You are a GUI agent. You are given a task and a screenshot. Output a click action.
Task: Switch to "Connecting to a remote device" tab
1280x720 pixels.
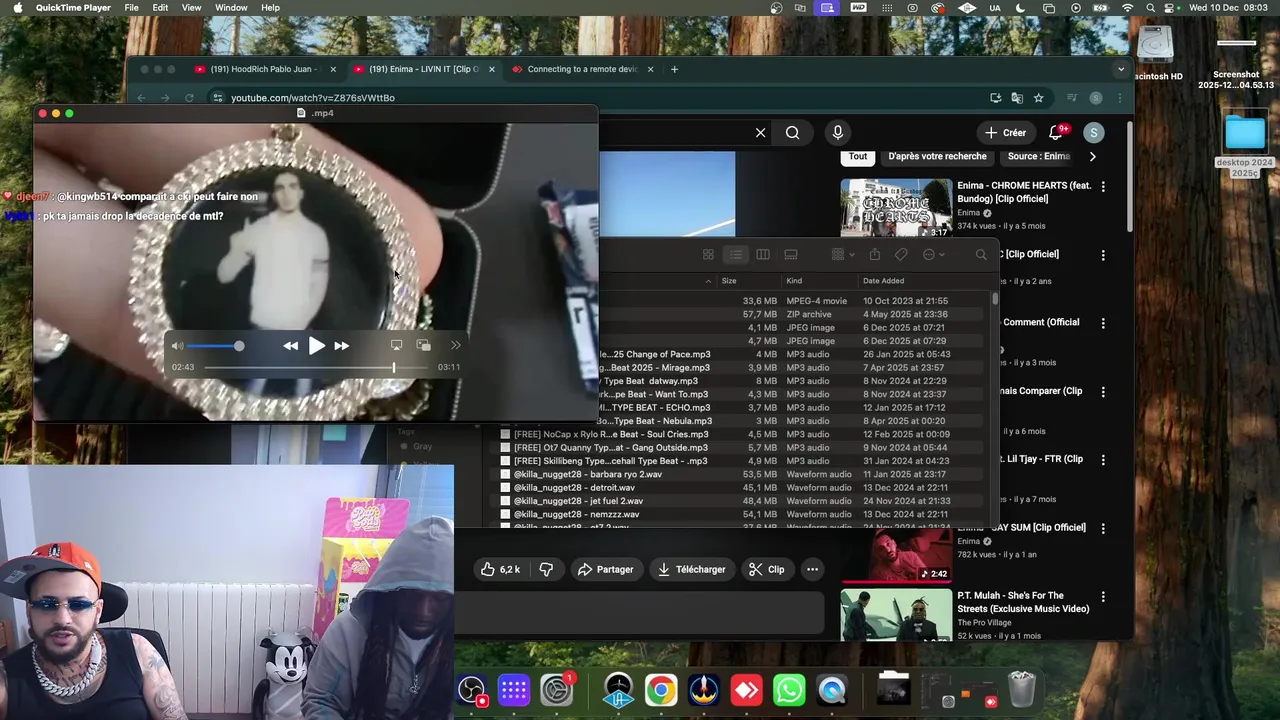(583, 69)
